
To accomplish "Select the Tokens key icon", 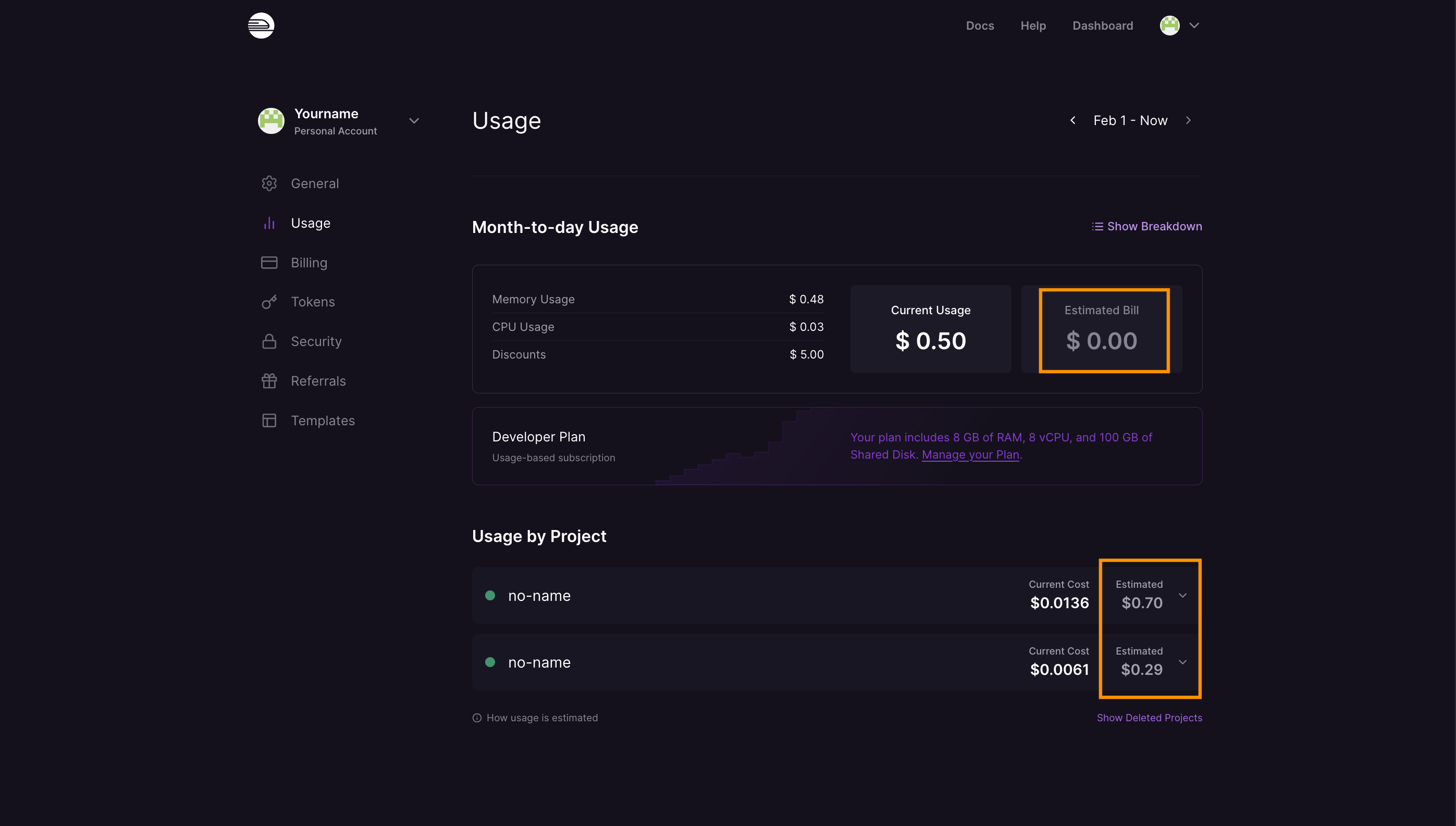I will coord(269,301).
